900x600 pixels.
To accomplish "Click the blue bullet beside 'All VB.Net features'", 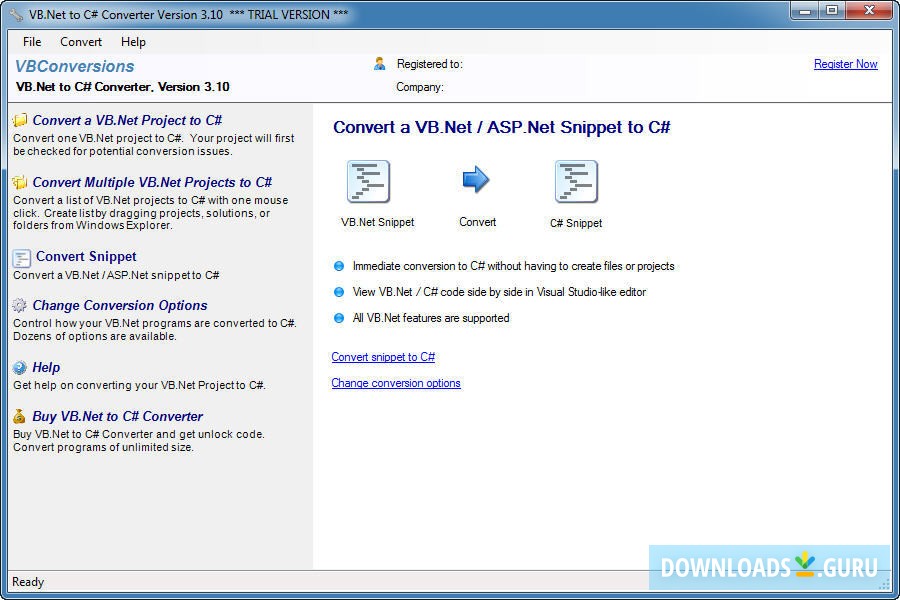I will [339, 318].
